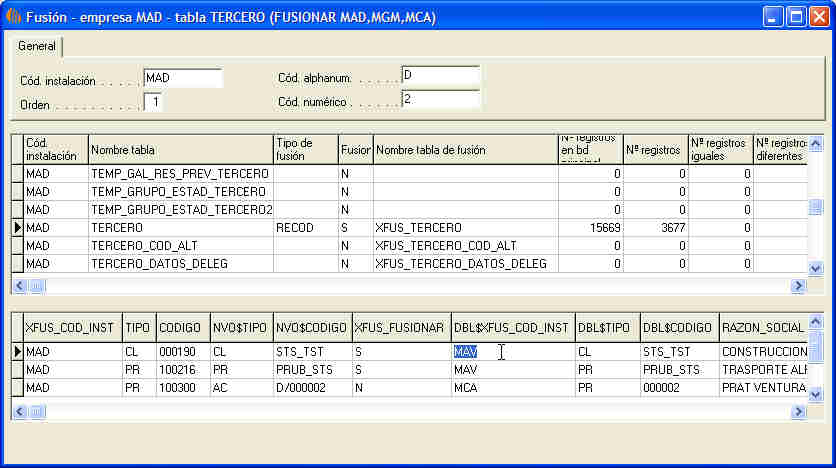Click the XFUS_FUSIONAR column header

(401, 328)
